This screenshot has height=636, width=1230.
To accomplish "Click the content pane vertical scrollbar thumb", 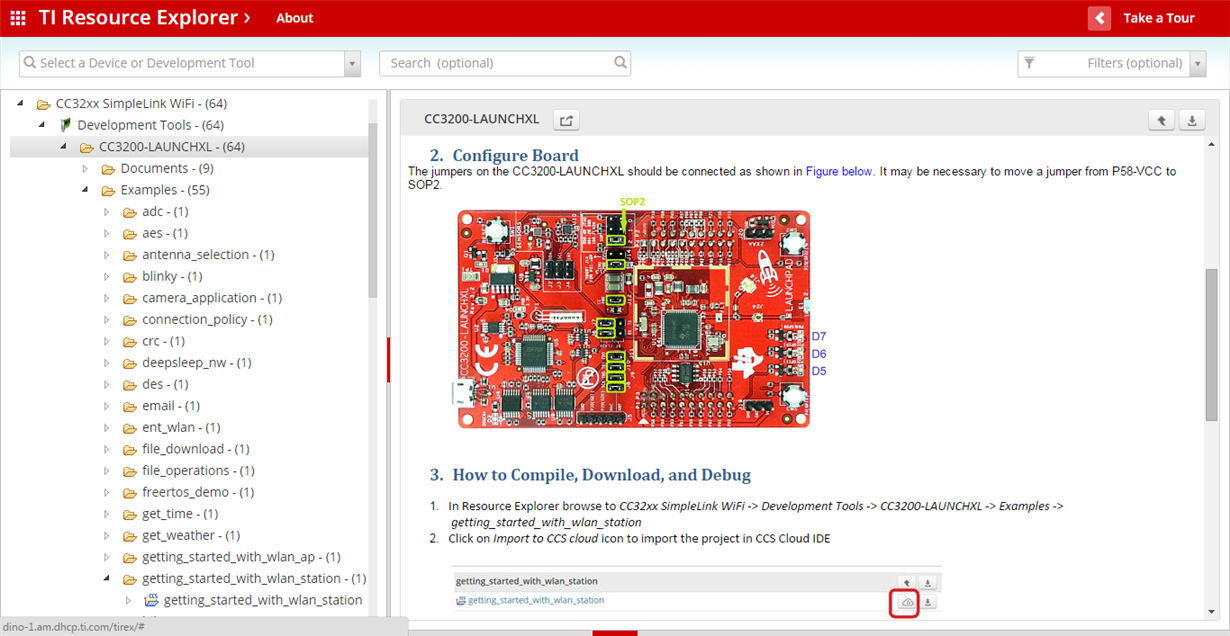I will 1212,345.
